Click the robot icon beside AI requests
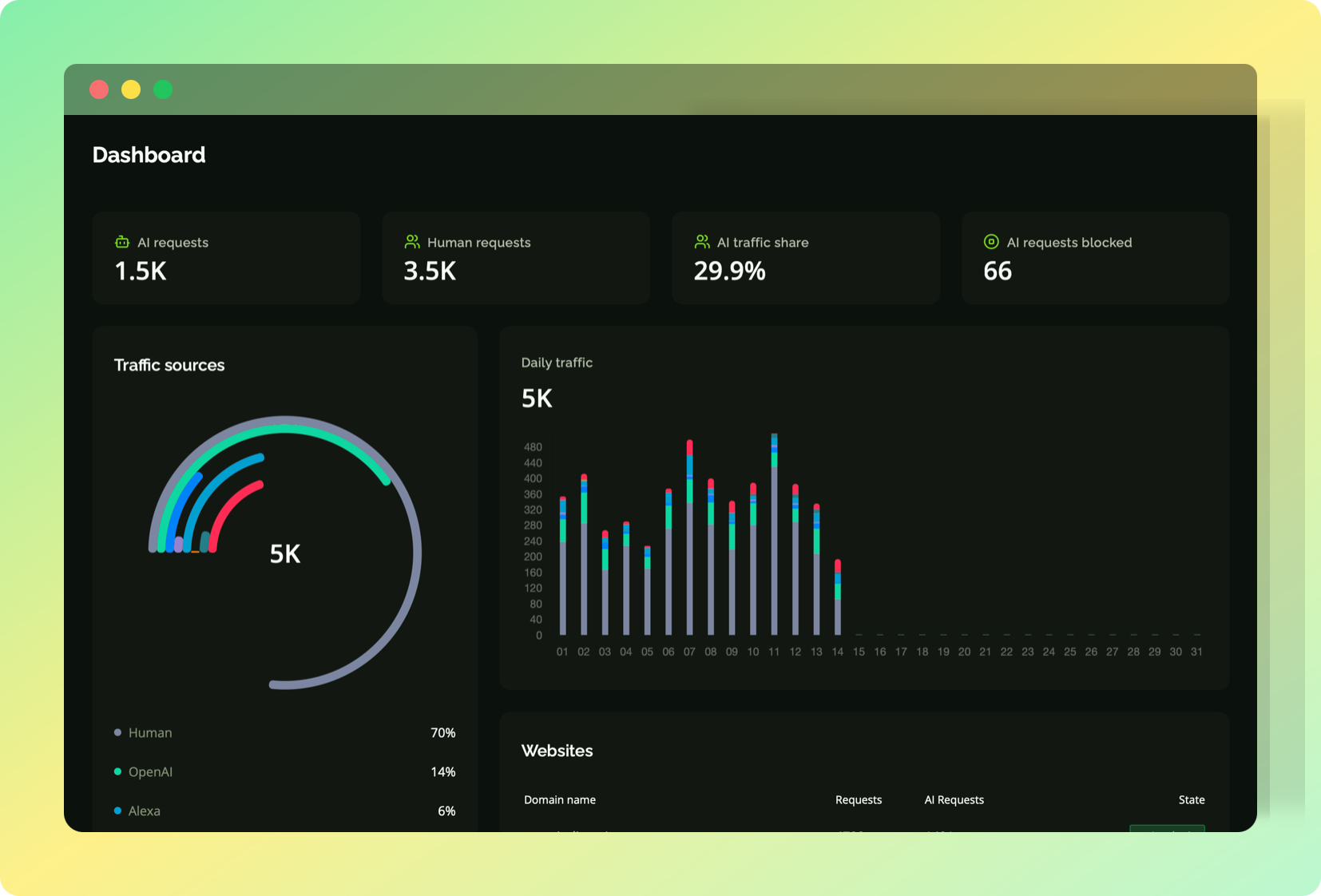 click(122, 242)
